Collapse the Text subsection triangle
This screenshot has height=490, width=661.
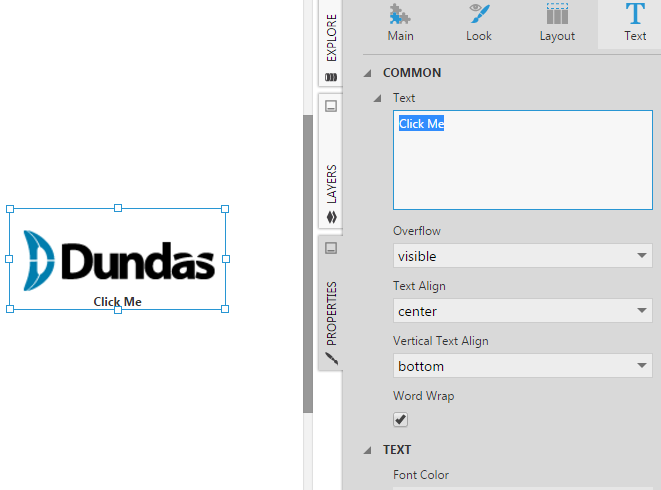(x=377, y=99)
